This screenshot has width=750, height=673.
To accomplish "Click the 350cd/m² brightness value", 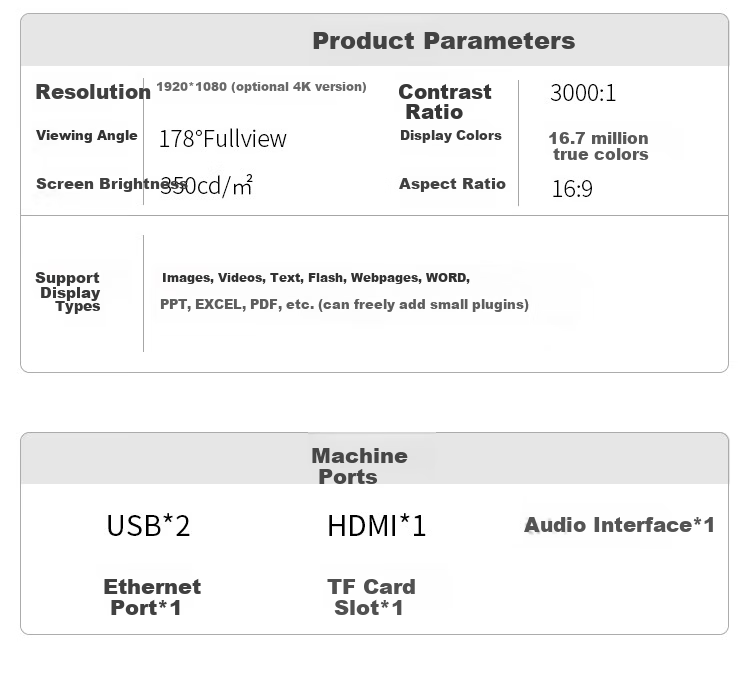I will [206, 185].
